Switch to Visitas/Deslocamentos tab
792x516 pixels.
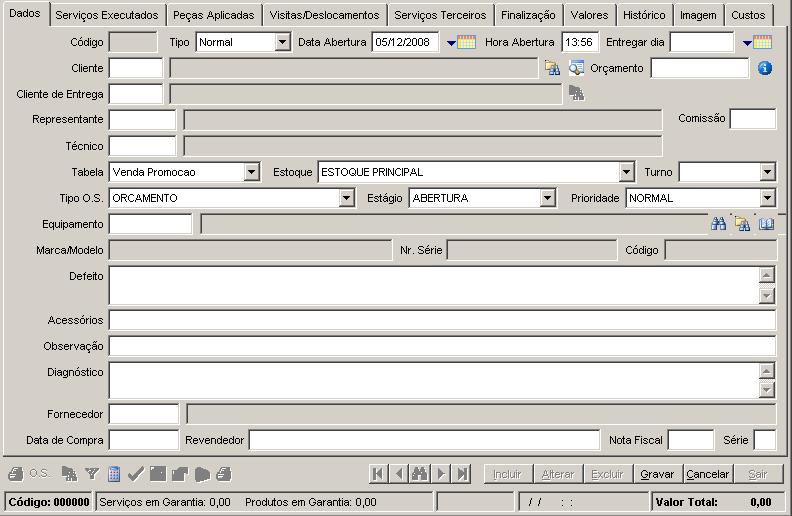click(324, 15)
